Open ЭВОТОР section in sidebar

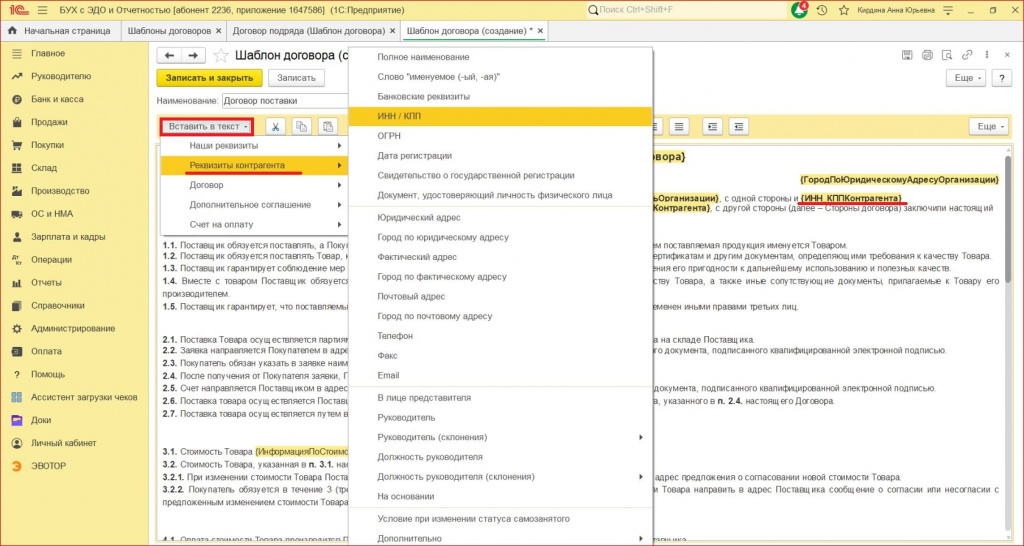(x=48, y=466)
